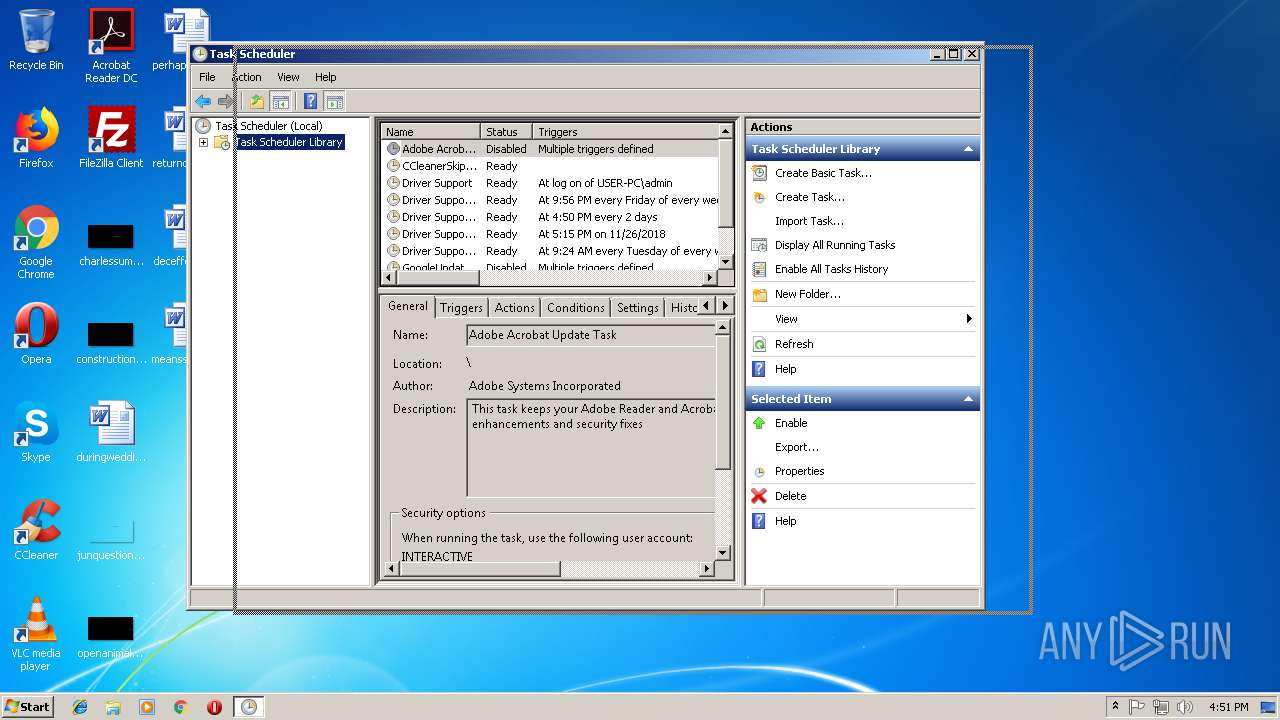Click Internet Explorer in the taskbar
Viewport: 1280px width, 720px height.
click(x=80, y=707)
